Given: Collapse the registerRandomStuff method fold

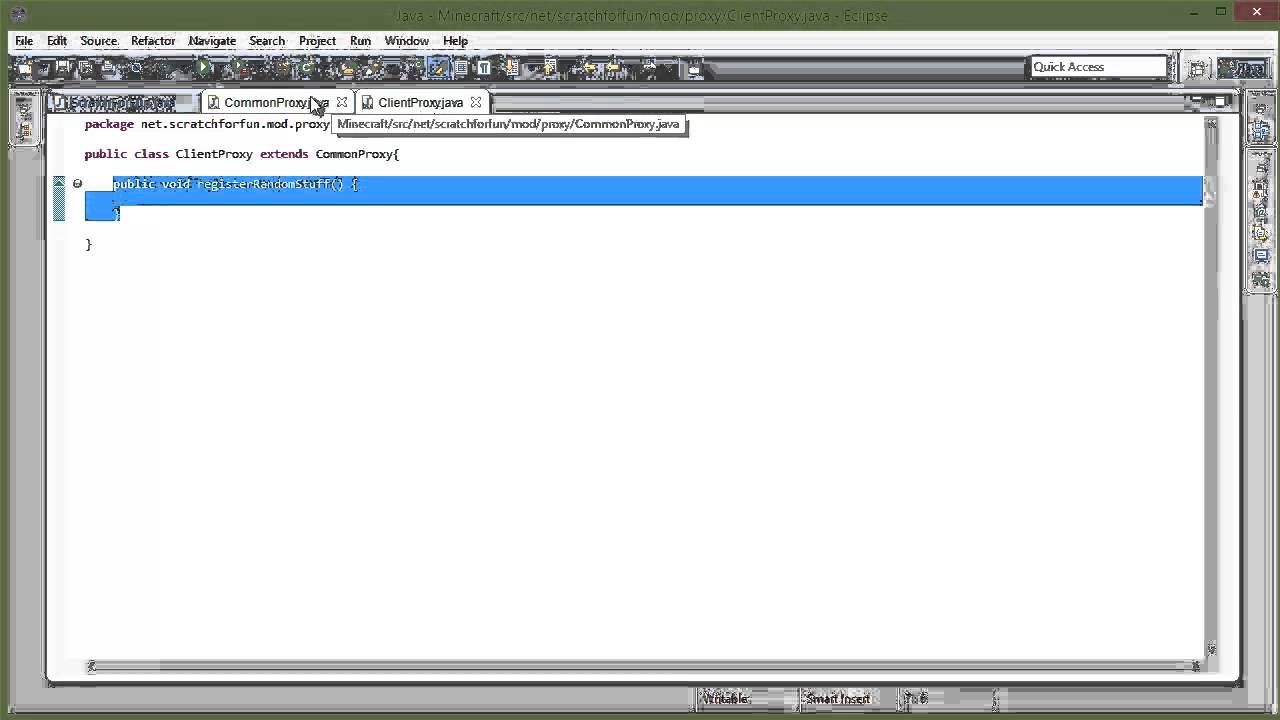Looking at the screenshot, I should (77, 184).
